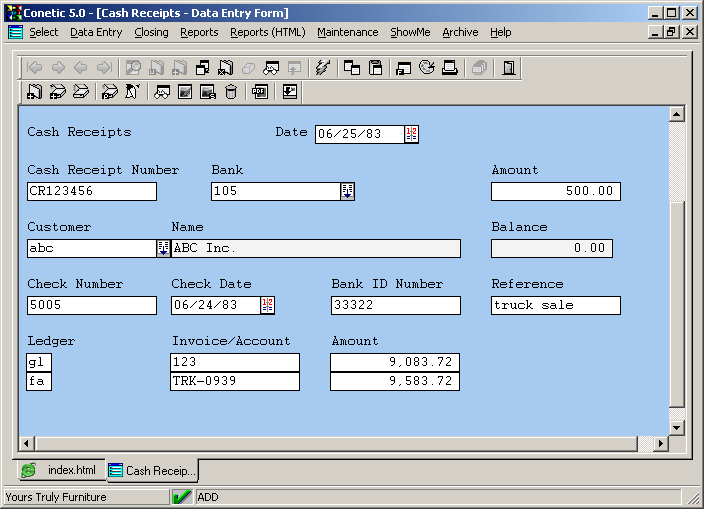Click the trash can delete icon
The width and height of the screenshot is (704, 509).
231,92
